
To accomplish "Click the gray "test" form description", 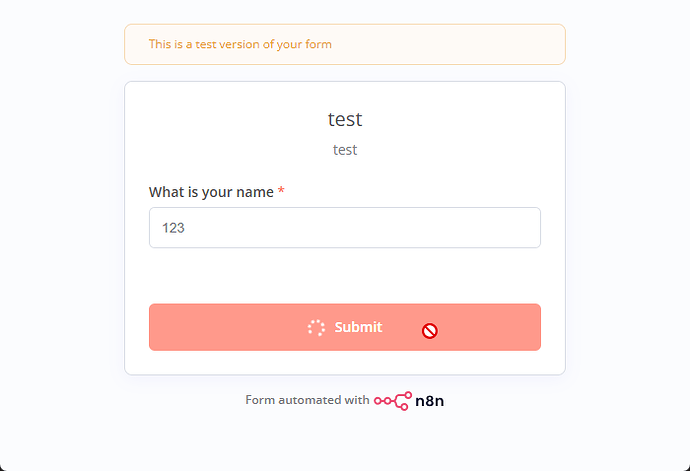I will (x=345, y=150).
